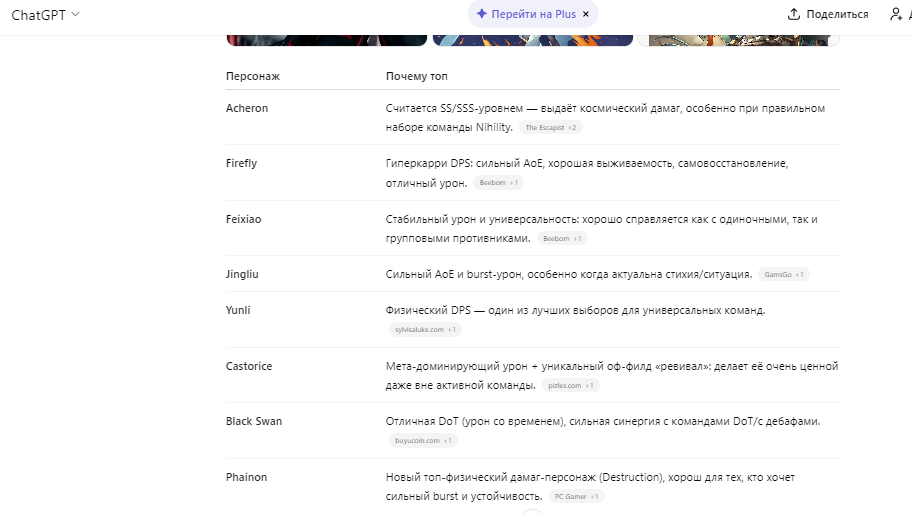Open the GamsGo source citation
The width and height of the screenshot is (912, 513).
(x=784, y=274)
